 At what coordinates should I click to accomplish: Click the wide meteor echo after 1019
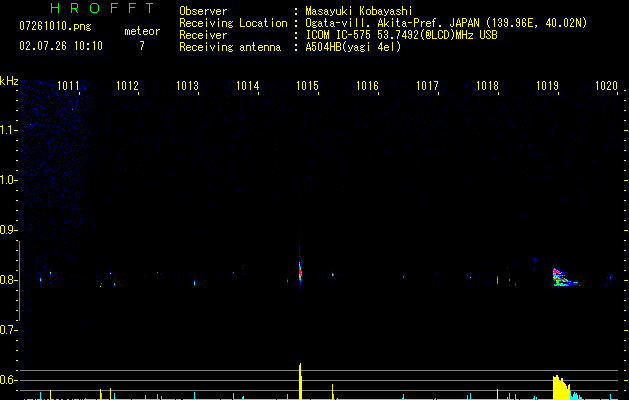tap(565, 277)
